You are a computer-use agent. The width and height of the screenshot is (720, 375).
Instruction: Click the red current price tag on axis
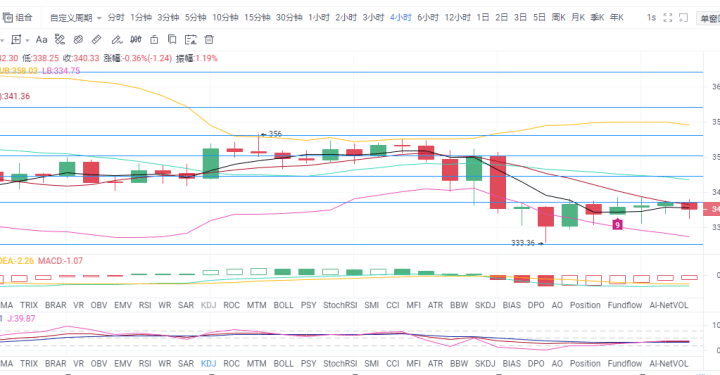(x=711, y=209)
